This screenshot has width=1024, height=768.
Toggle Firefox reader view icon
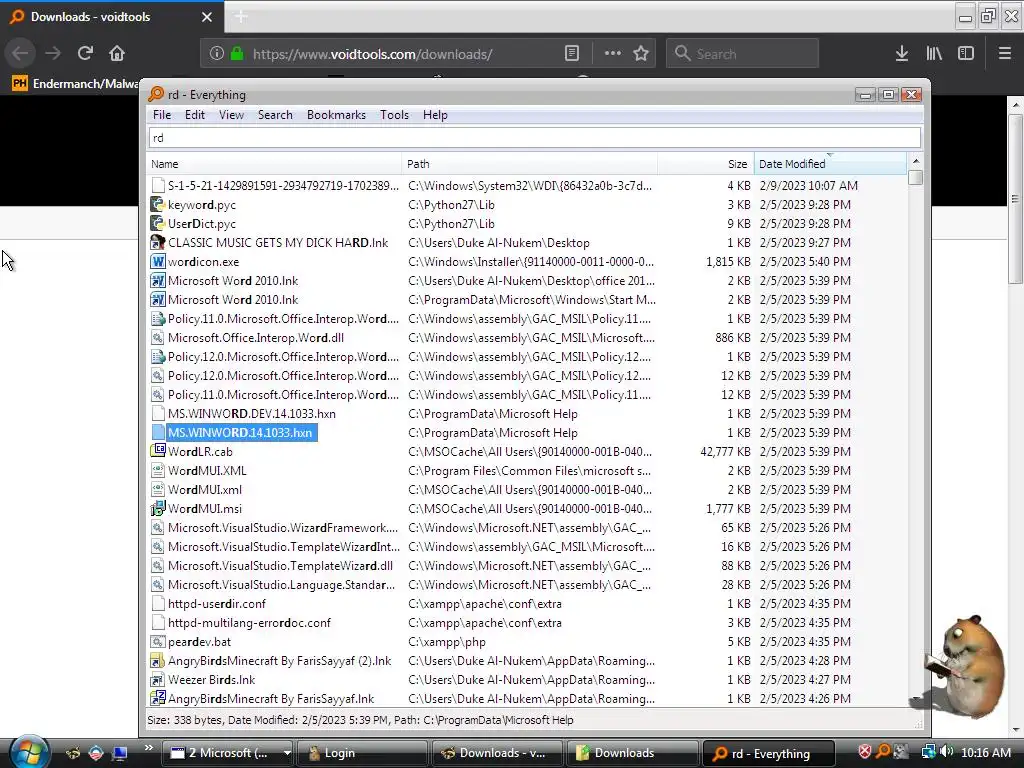coord(571,54)
